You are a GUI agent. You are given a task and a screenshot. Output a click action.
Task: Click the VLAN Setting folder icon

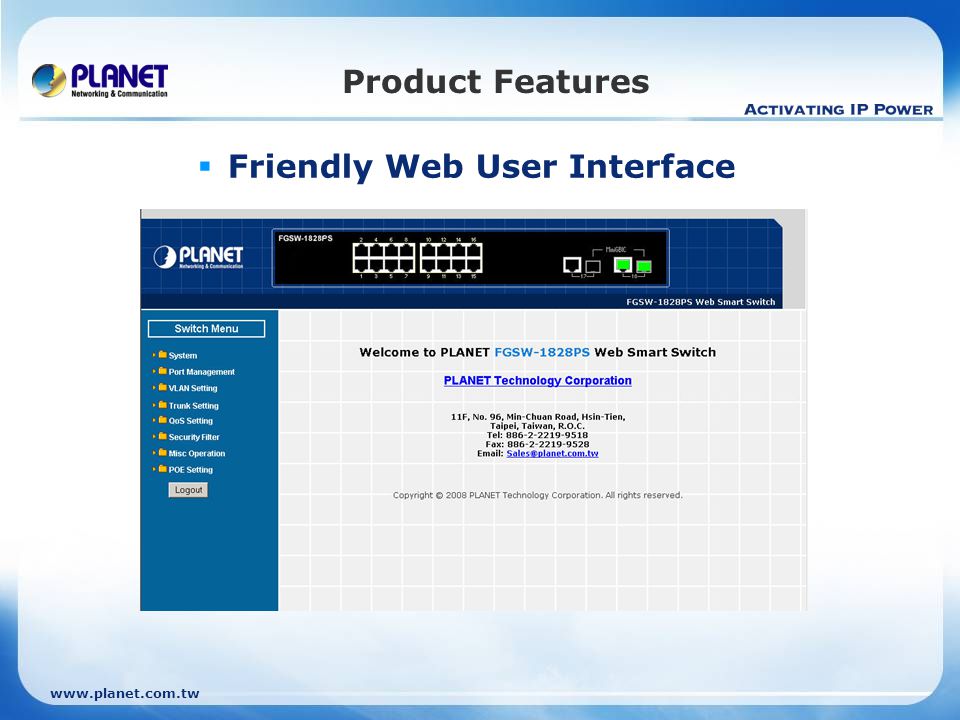click(163, 388)
